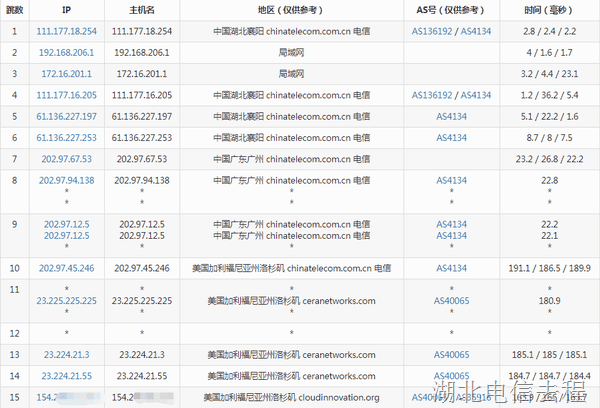Select time value 23.2 / 26.8 / 22.2
The width and height of the screenshot is (600, 408).
pos(549,159)
